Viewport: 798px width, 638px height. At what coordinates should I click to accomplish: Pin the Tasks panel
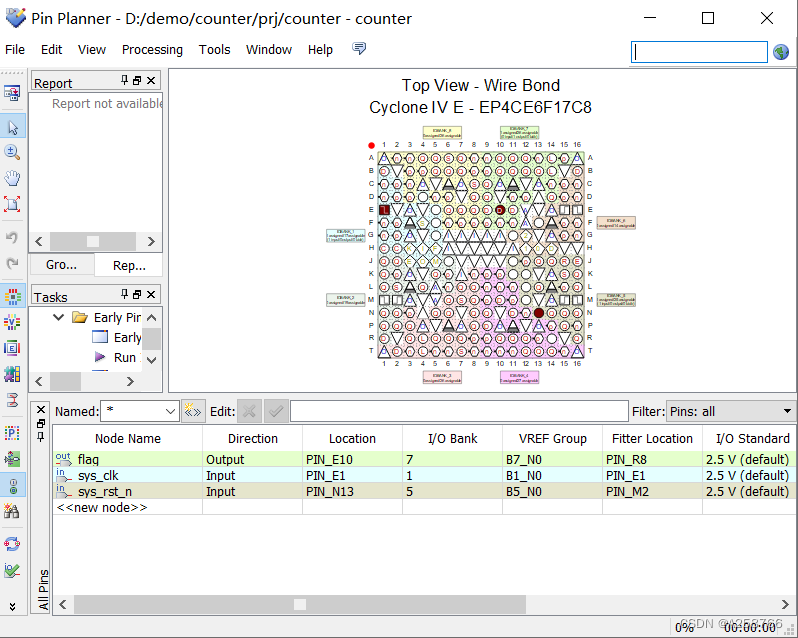124,294
